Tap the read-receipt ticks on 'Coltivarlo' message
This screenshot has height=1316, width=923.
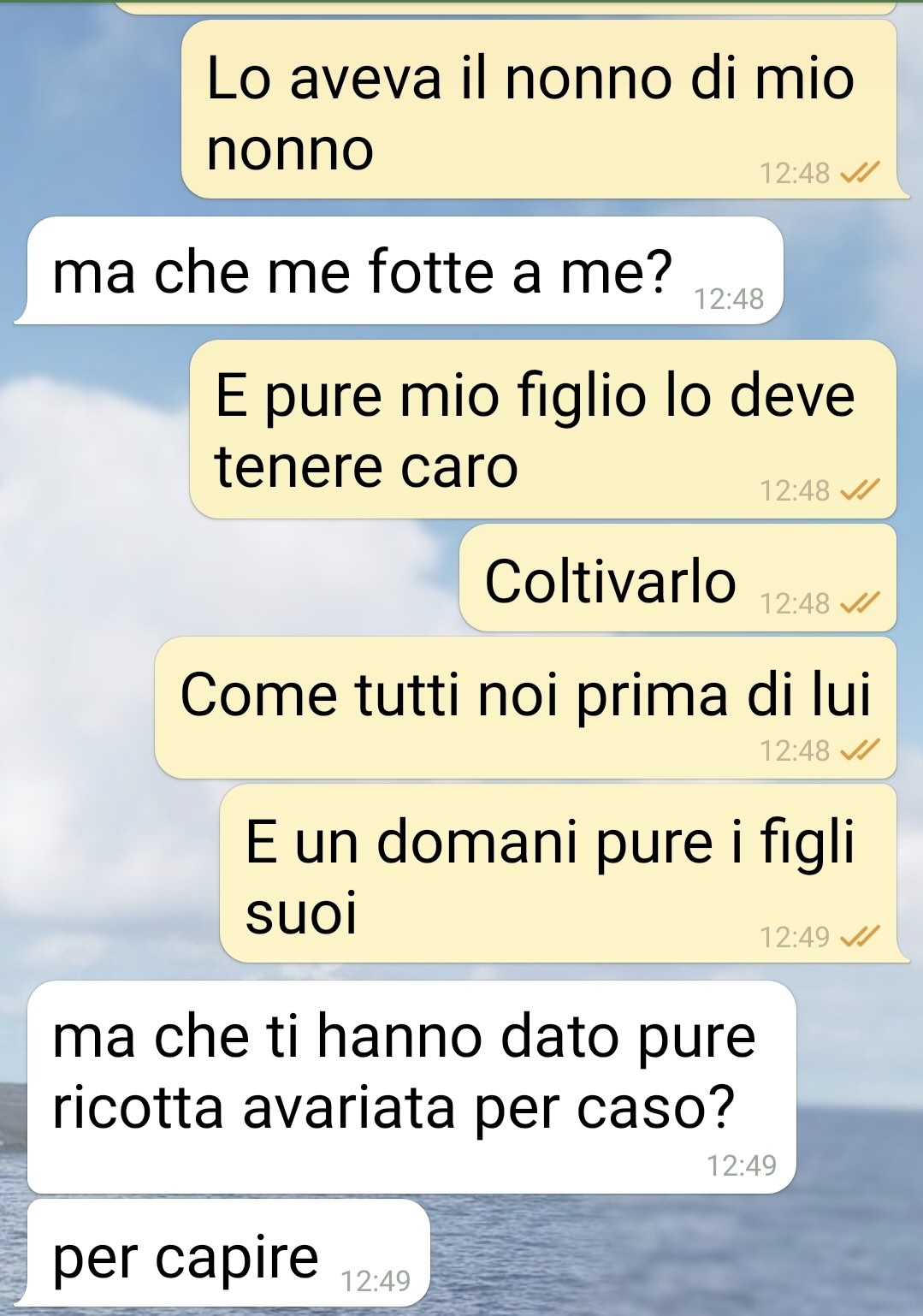[859, 604]
